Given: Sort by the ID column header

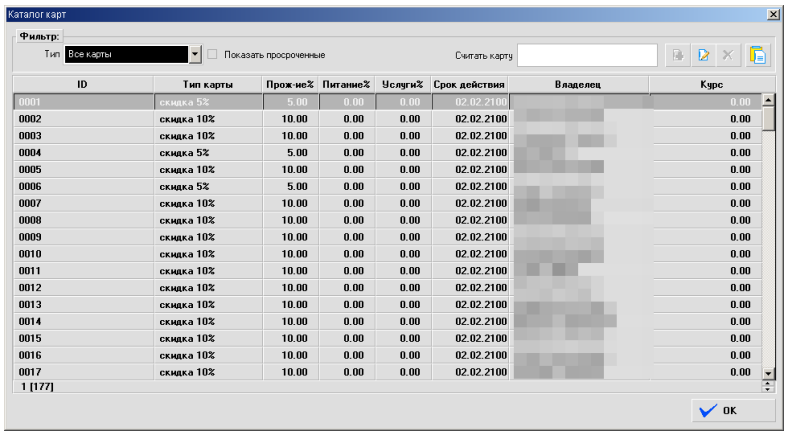Looking at the screenshot, I should tap(84, 85).
